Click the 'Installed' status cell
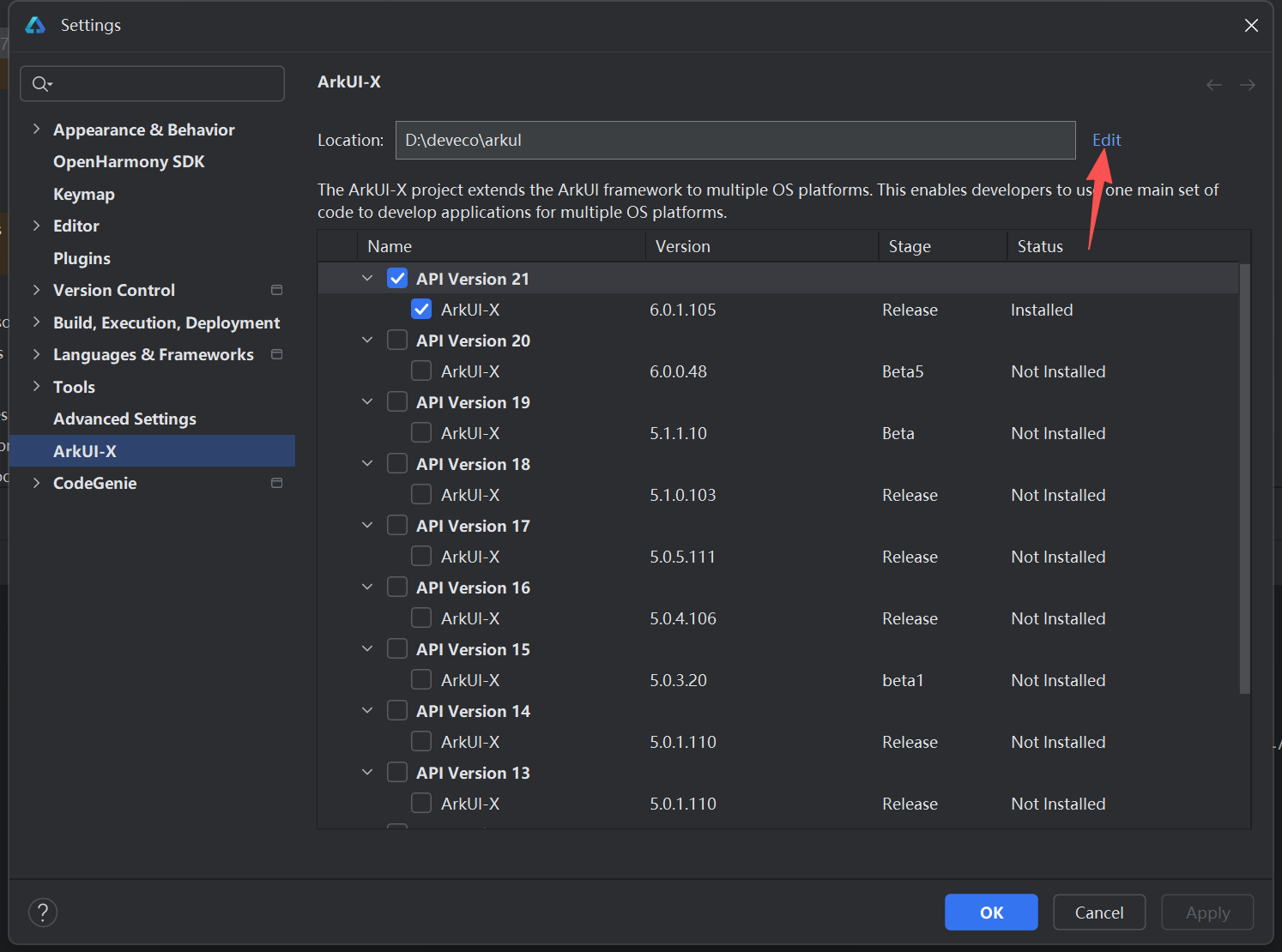 1042,310
